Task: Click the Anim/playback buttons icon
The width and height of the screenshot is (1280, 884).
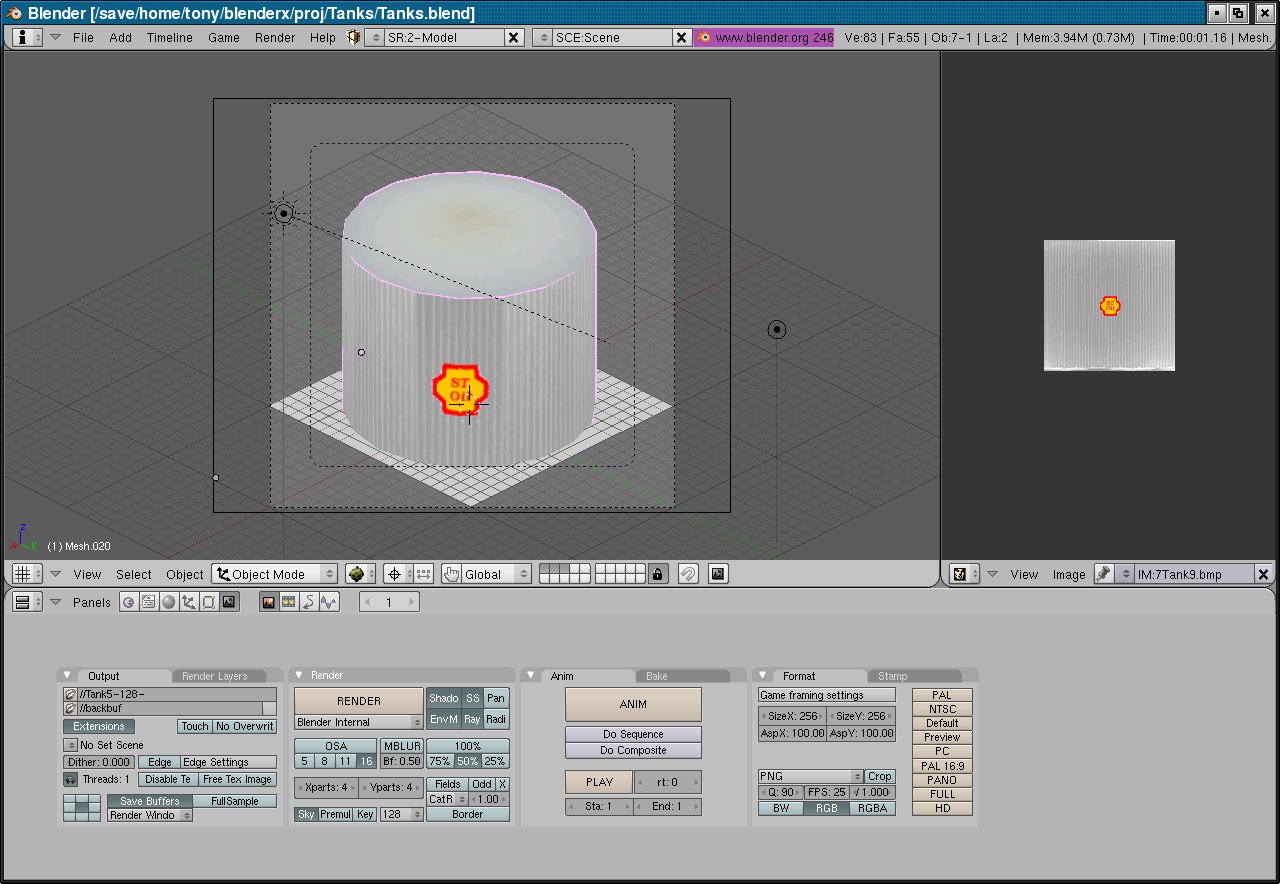Action: click(x=288, y=602)
